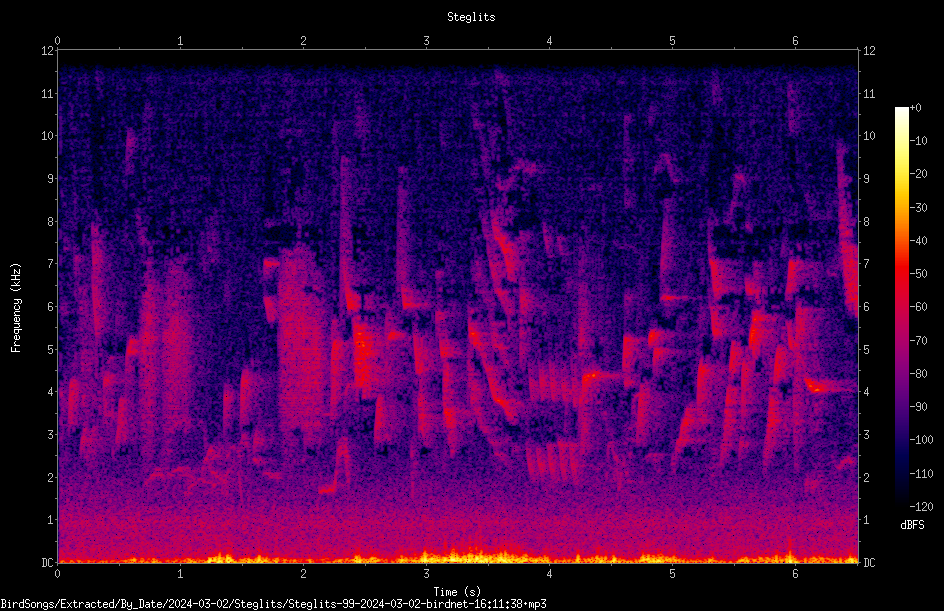Click the 1 second tick on the bottom axis
Image resolution: width=944 pixels, height=611 pixels.
click(180, 574)
